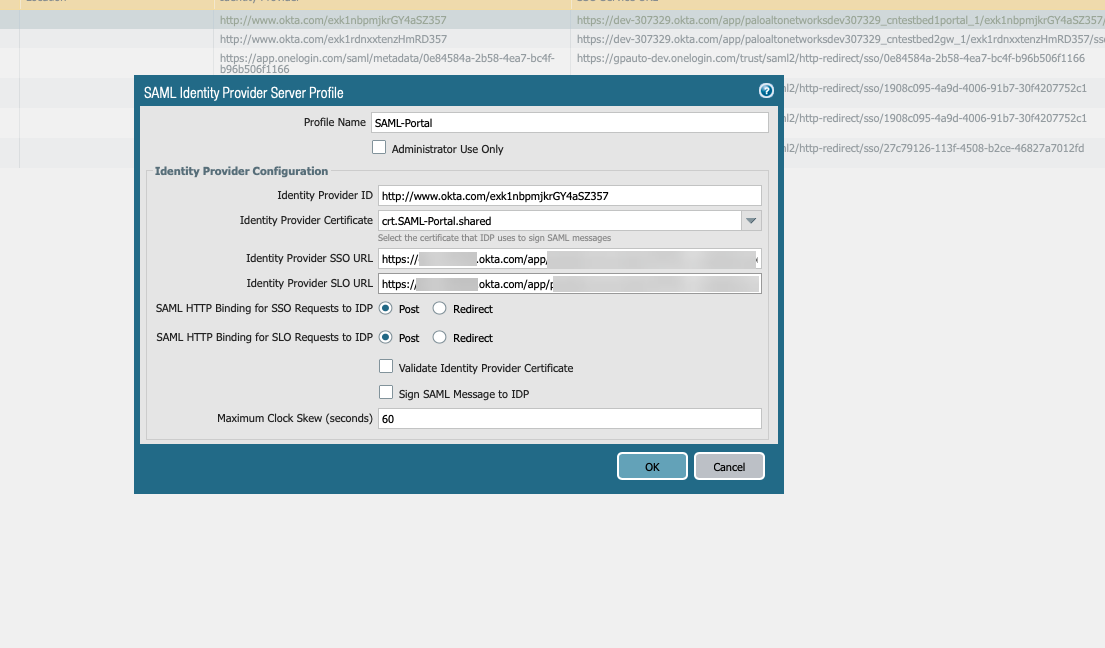Click the crt.SAML-Portal.shared certificate combo box
Viewport: 1105px width, 648px height.
[x=558, y=220]
